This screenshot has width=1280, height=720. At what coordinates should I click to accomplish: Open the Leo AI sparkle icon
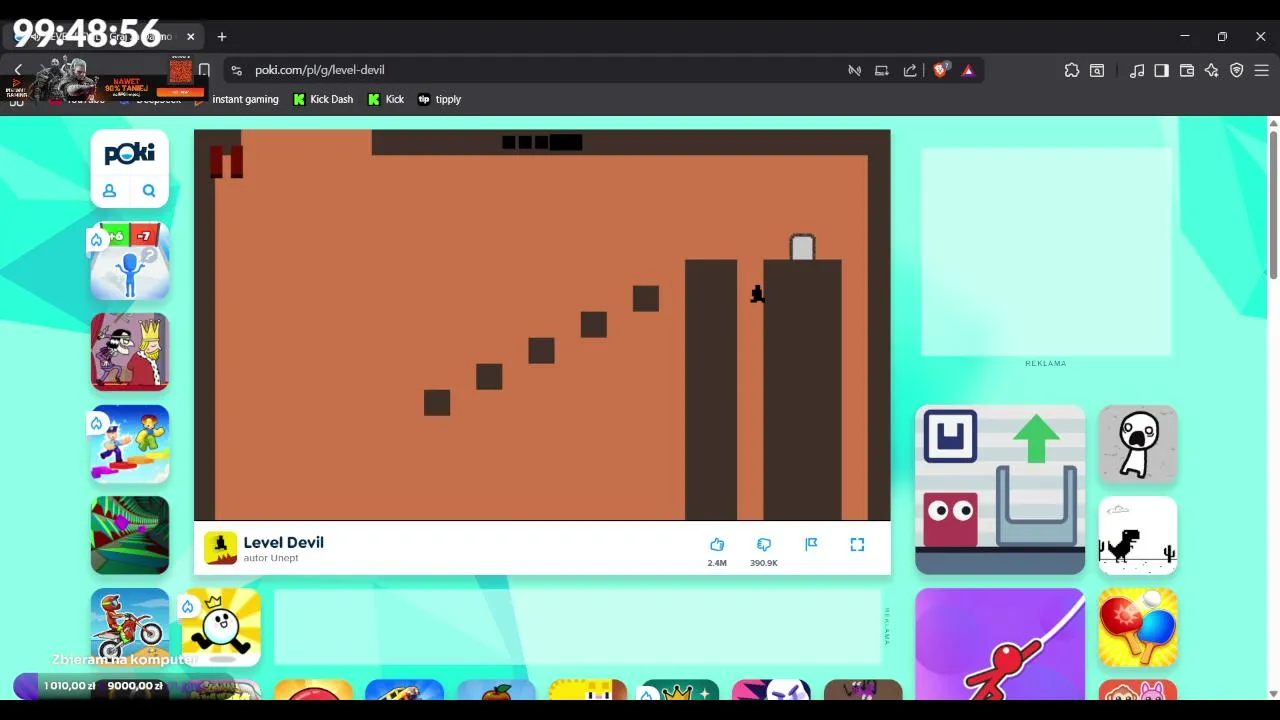(1212, 70)
